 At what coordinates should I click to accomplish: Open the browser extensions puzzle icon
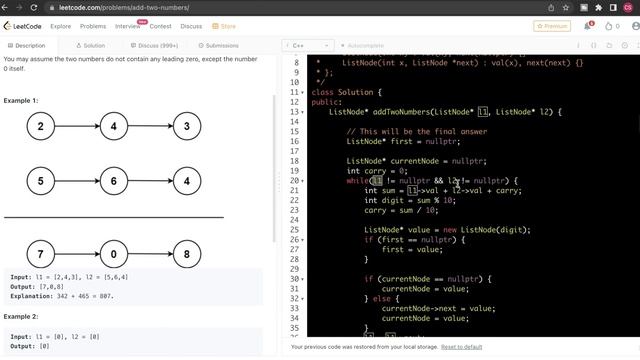pos(599,7)
